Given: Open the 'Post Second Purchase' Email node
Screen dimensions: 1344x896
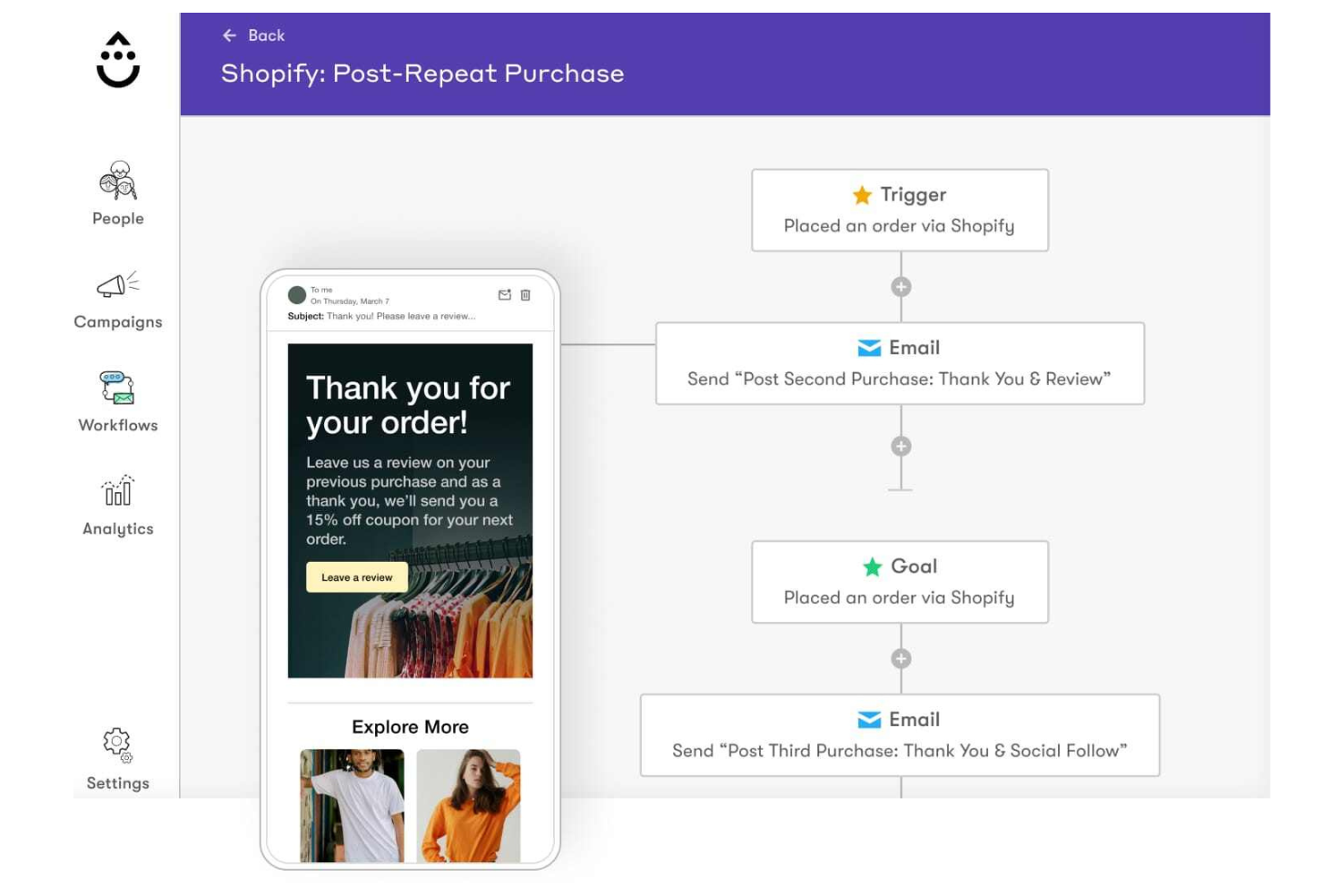Looking at the screenshot, I should point(899,363).
